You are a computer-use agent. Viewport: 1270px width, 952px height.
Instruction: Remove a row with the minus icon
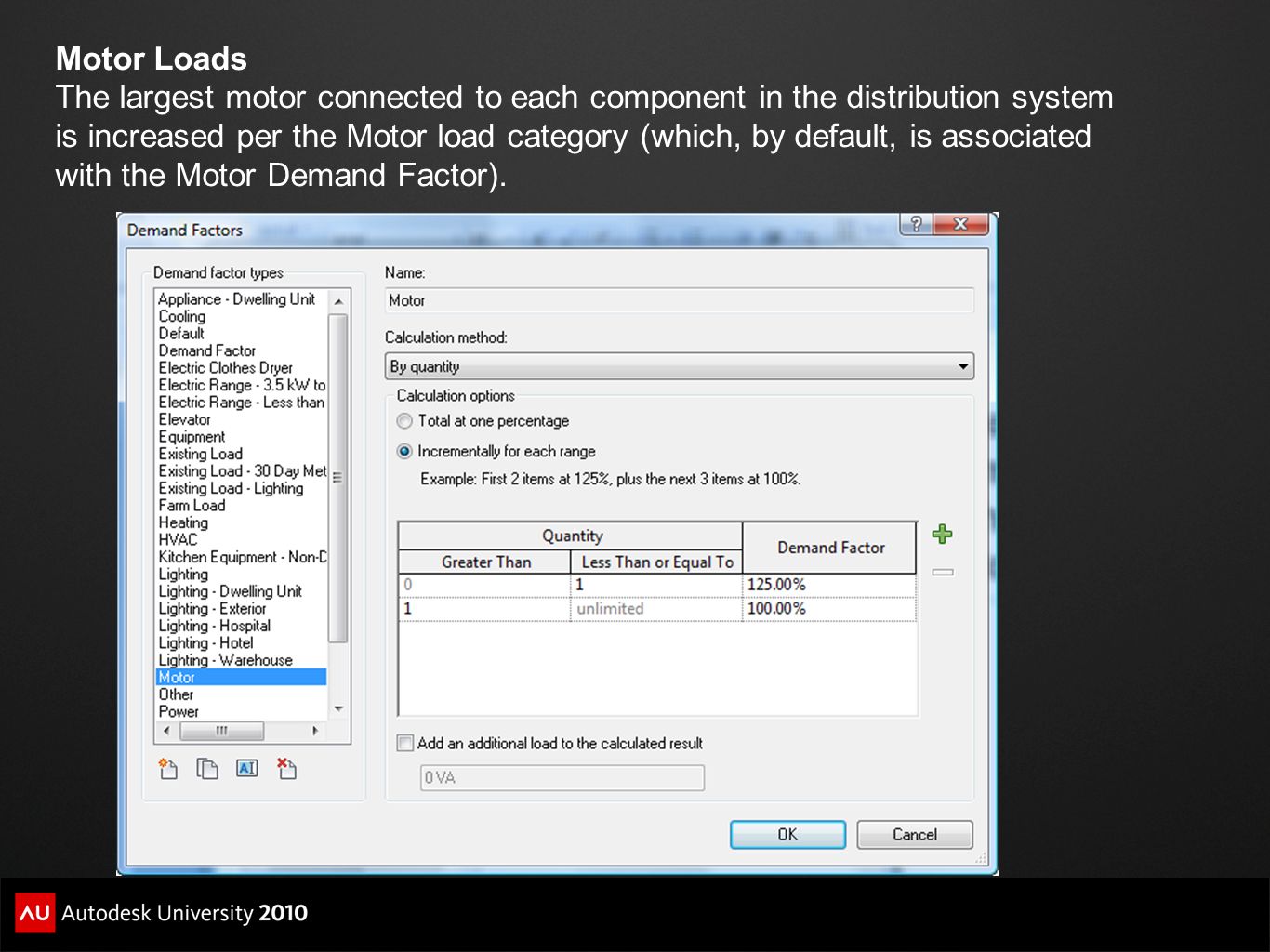click(x=943, y=572)
